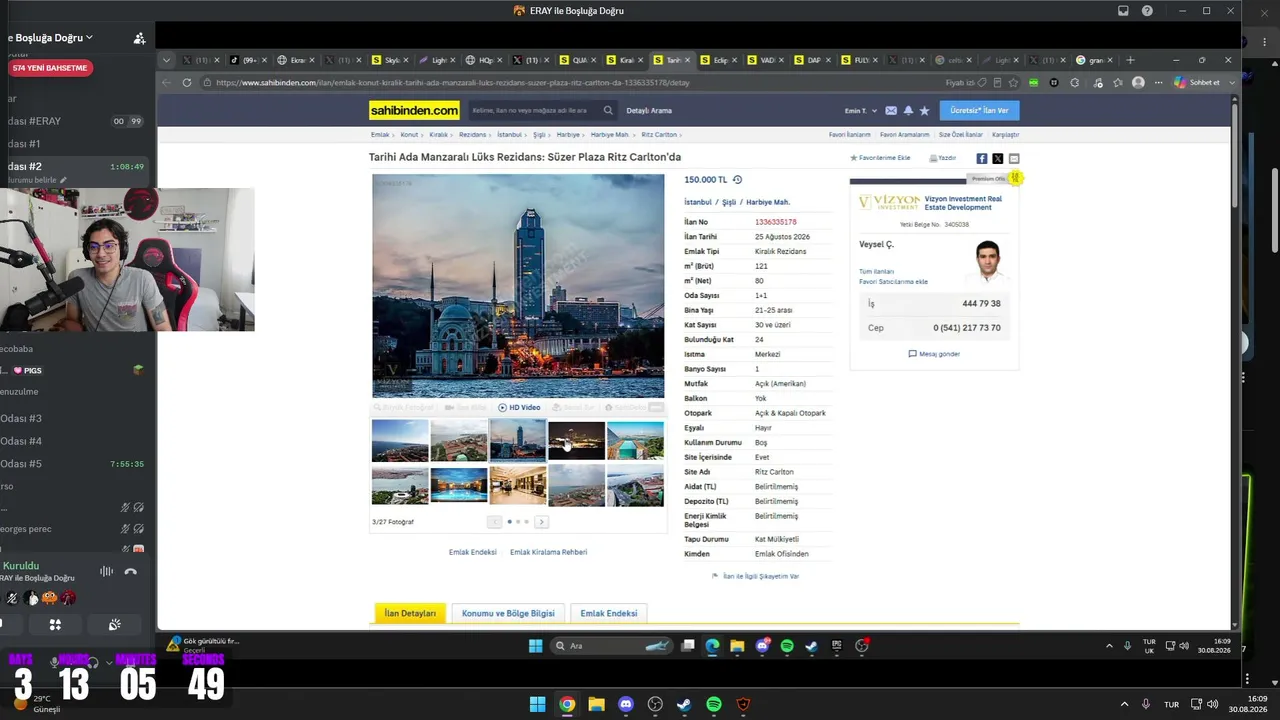Expand the browser tab search chevron

pos(167,60)
